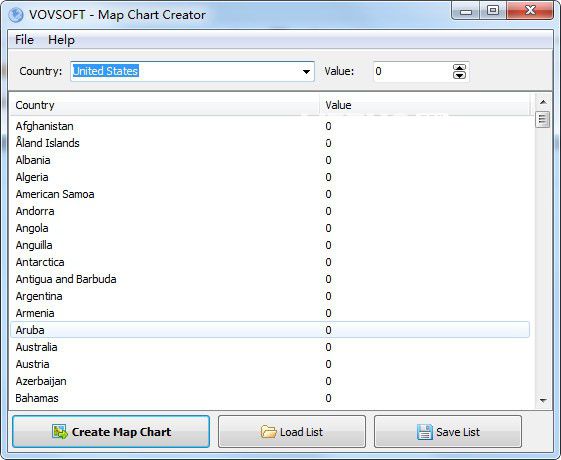Open the Help menu
Image resolution: width=561 pixels, height=460 pixels.
[62, 40]
